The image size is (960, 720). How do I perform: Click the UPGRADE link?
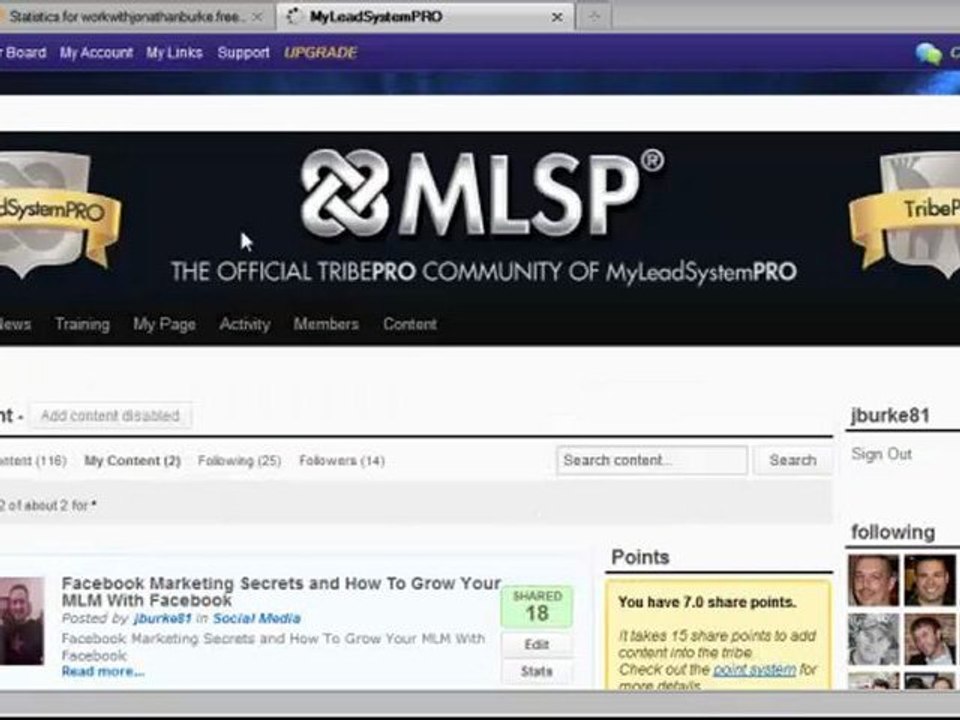[320, 53]
